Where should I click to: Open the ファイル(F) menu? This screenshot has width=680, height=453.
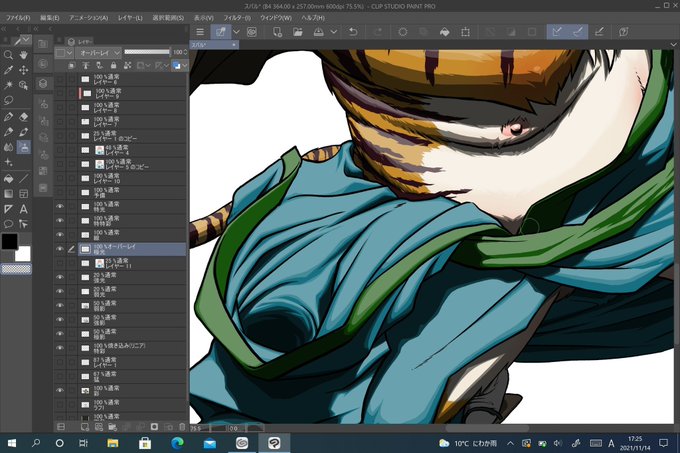tap(18, 18)
